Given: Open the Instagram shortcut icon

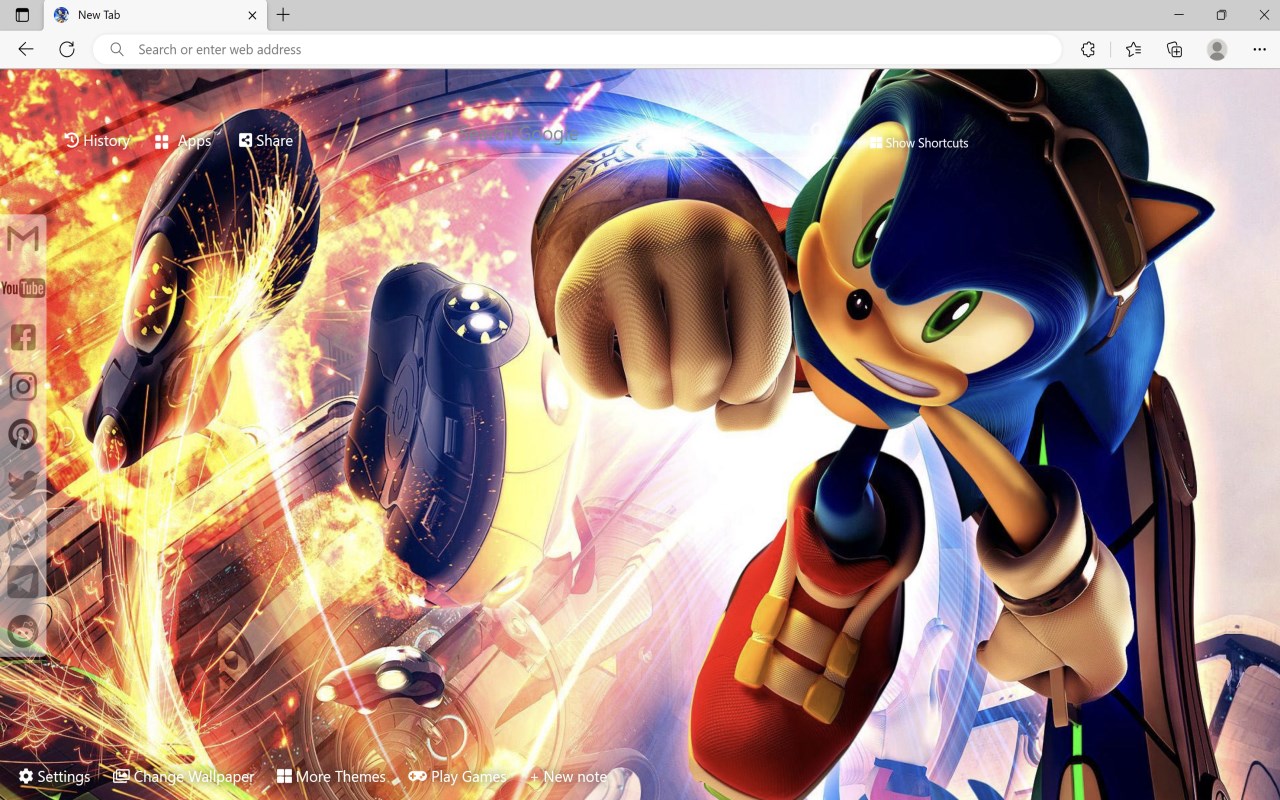Looking at the screenshot, I should coord(22,386).
